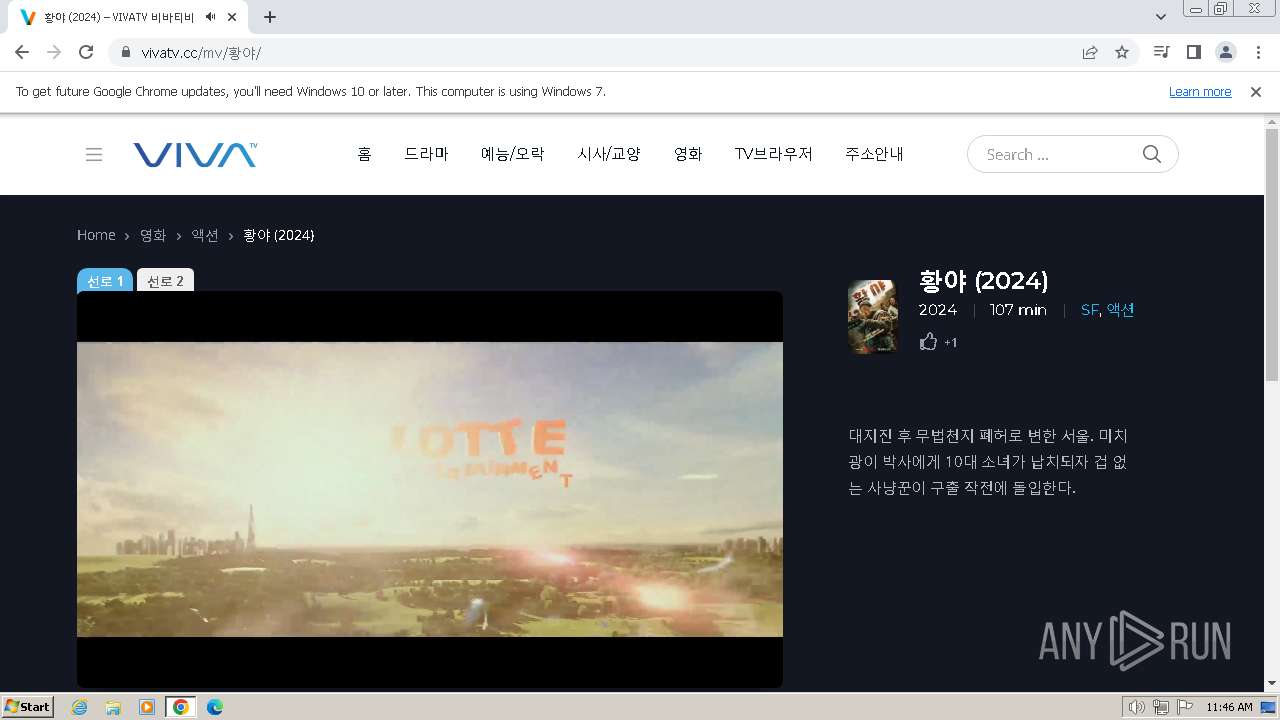The image size is (1280, 720).
Task: Open the Chrome profile avatar
Action: 1225,52
